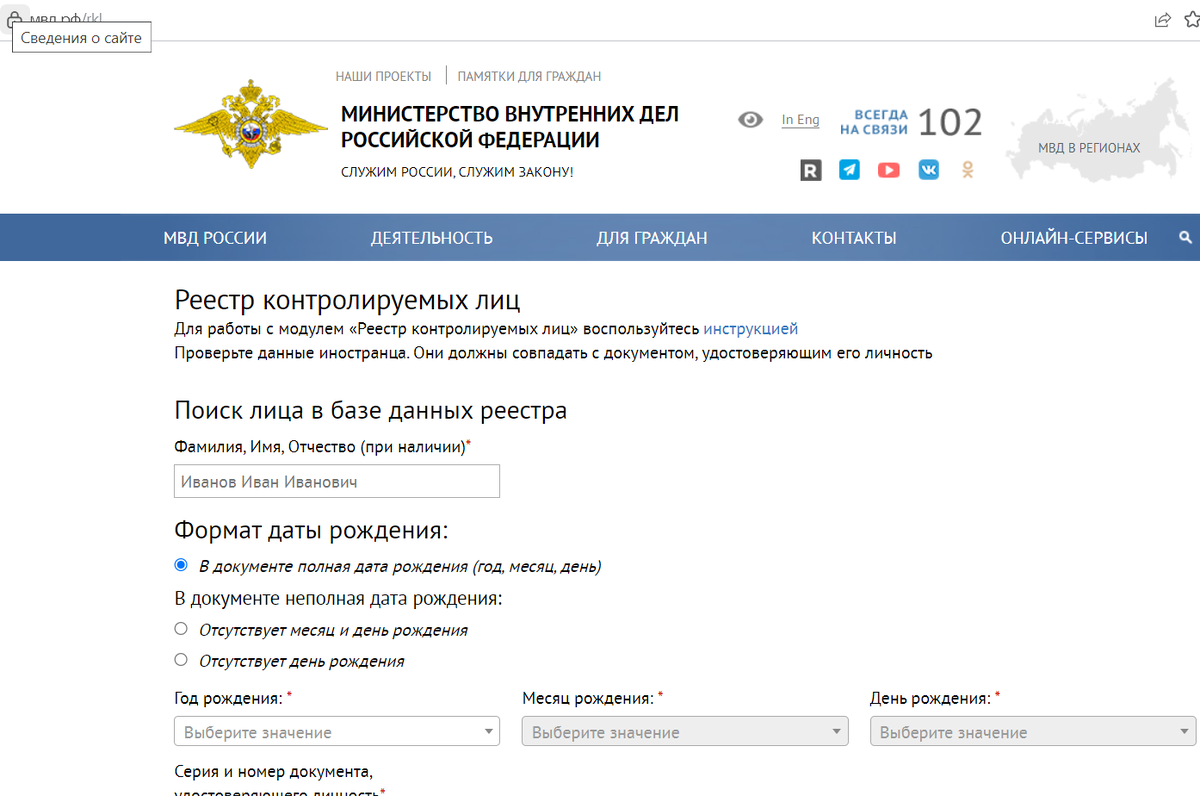Select full birth date radio option
Image resolution: width=1200 pixels, height=796 pixels.
pos(181,564)
